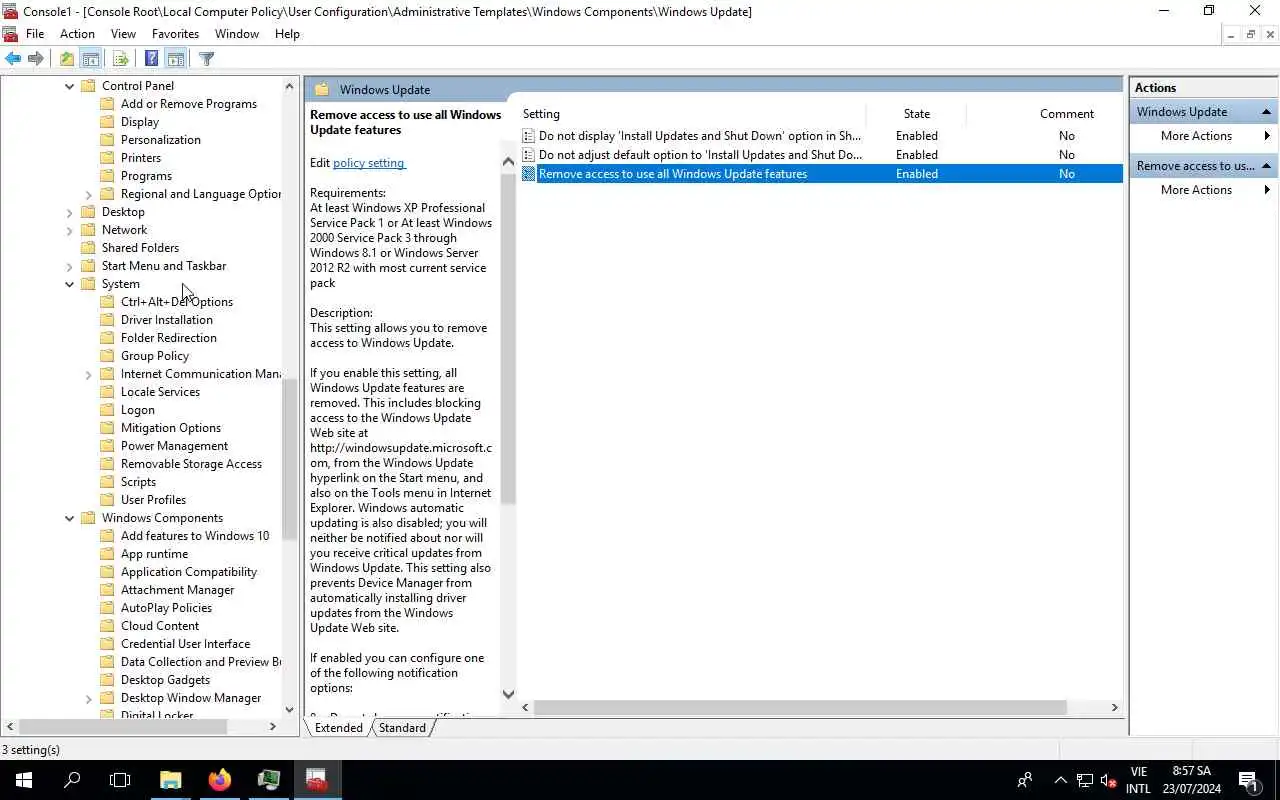Expand the Desktop tree node

(70, 212)
